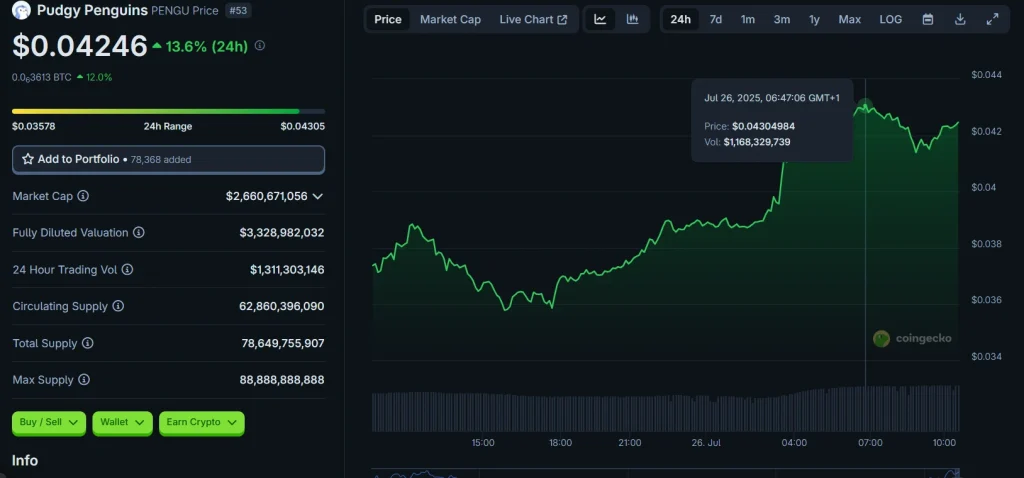Viewport: 1024px width, 478px height.
Task: Click the volume bars below the chart
Action: coord(665,409)
